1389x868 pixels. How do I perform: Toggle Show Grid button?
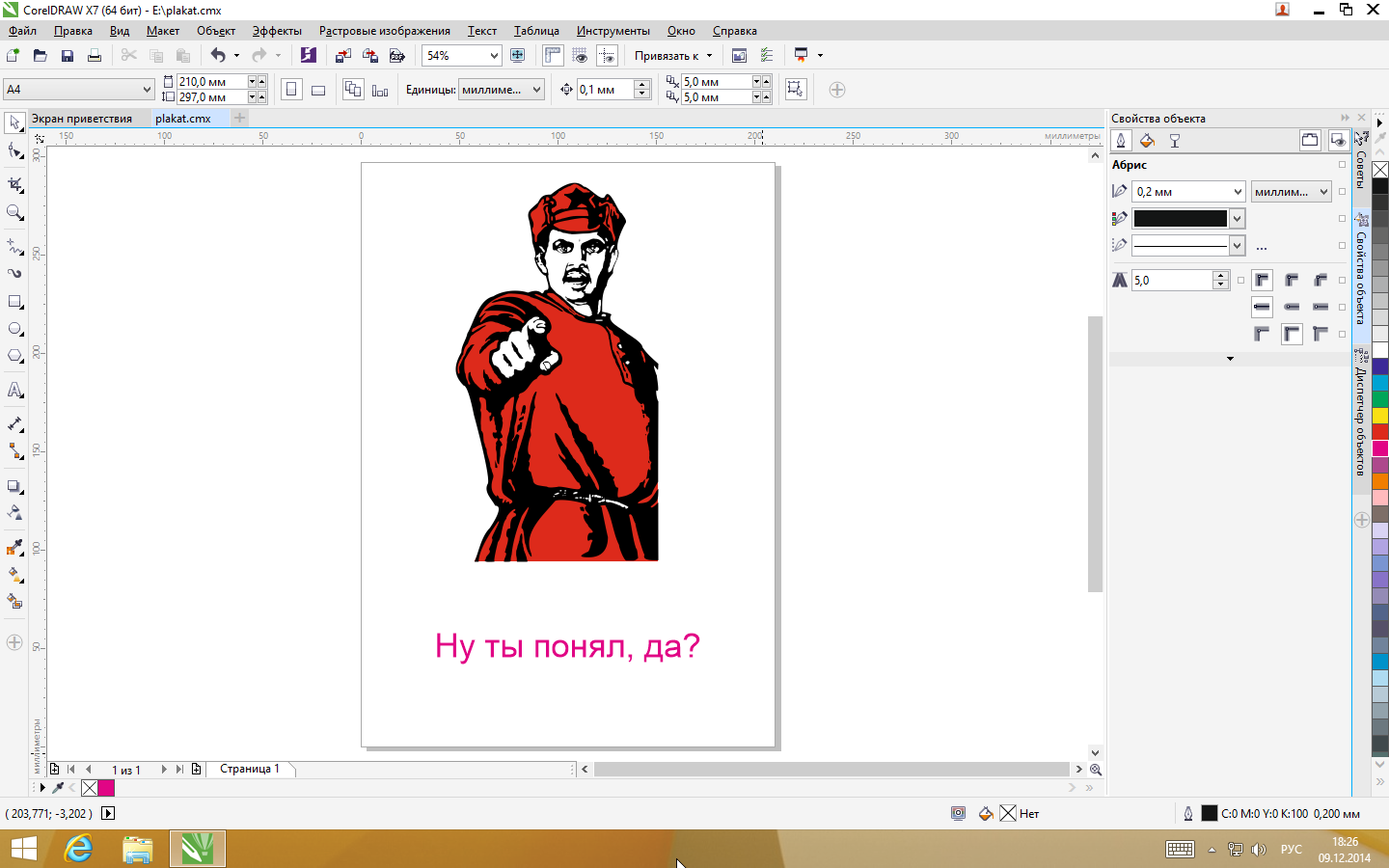(580, 56)
